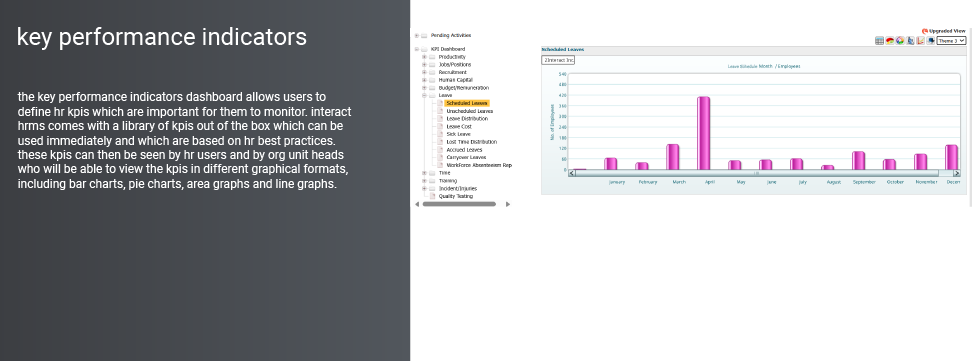Image resolution: width=972 pixels, height=361 pixels.
Task: Click the August bar in chart
Action: [x=828, y=167]
